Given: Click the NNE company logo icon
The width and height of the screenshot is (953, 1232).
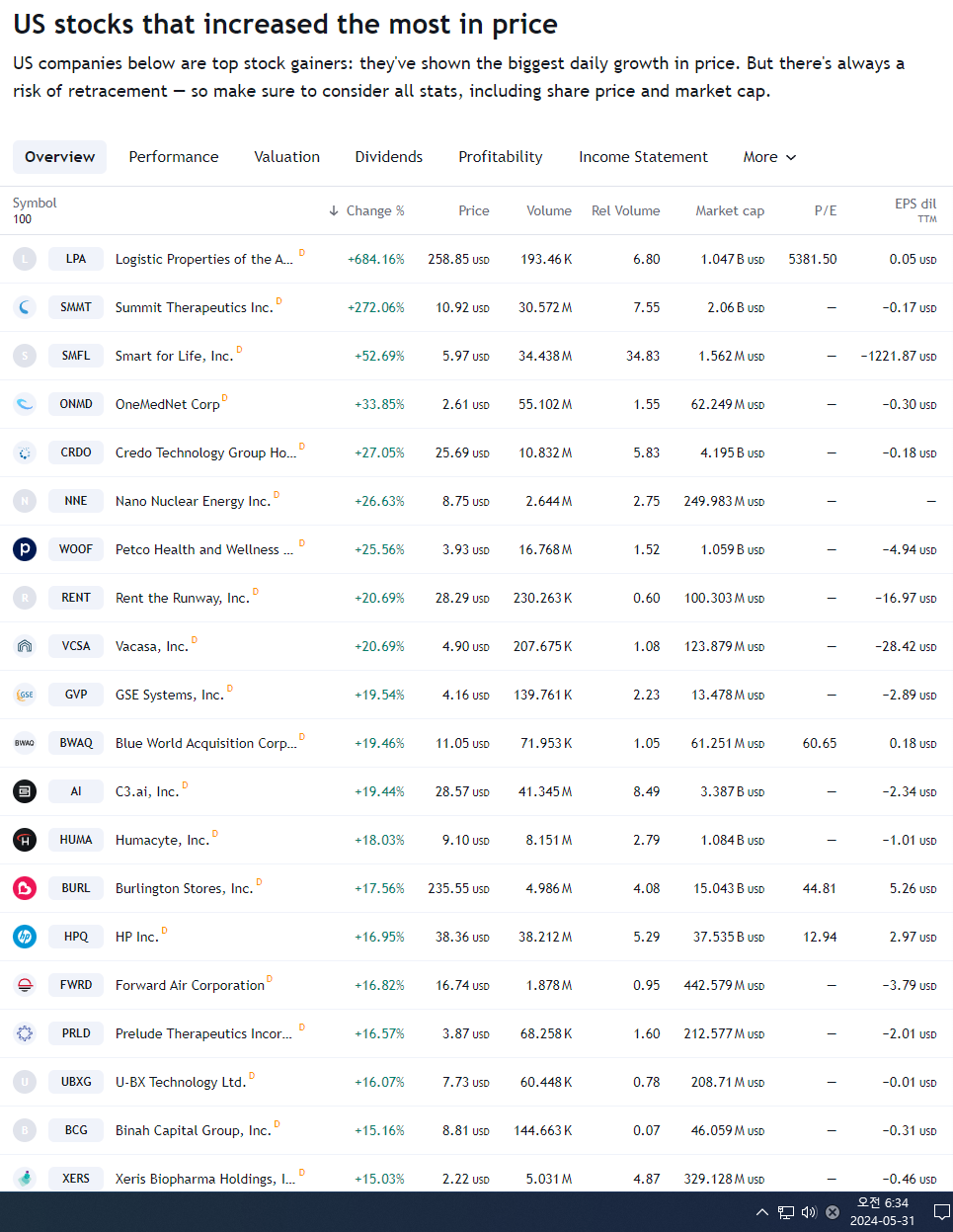Looking at the screenshot, I should pos(25,501).
